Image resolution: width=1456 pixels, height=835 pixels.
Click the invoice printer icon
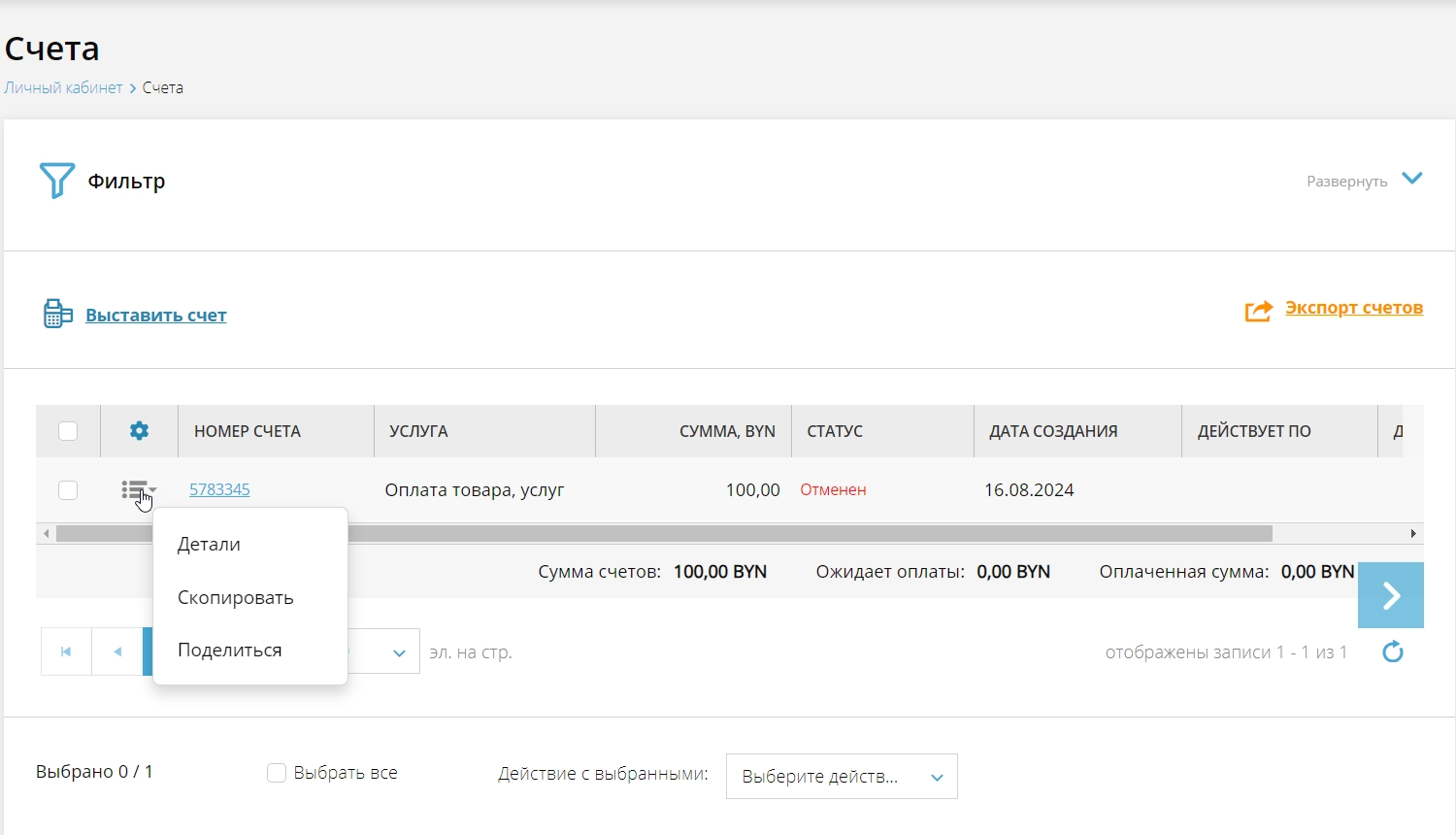pos(57,314)
